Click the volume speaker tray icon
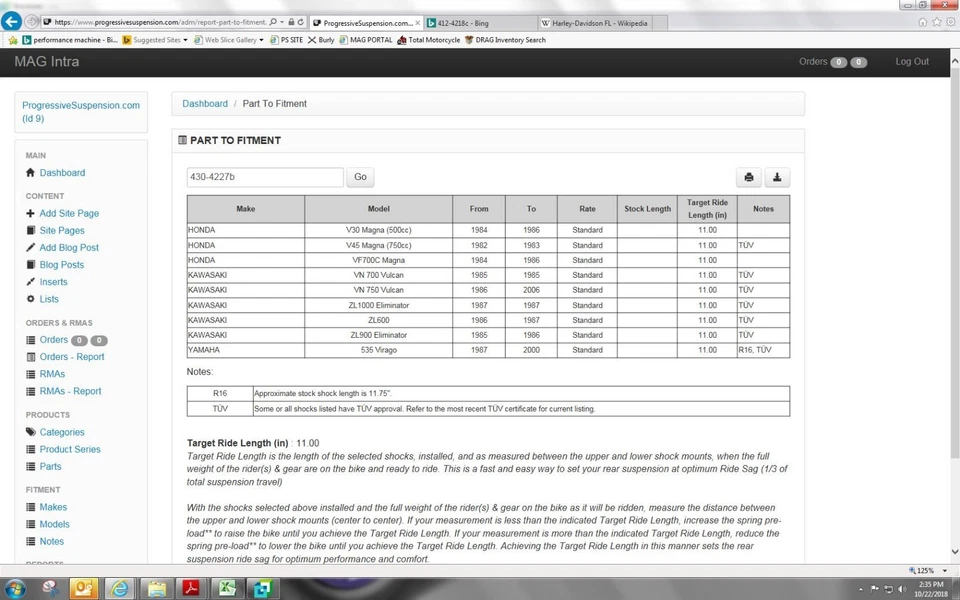 click(902, 589)
